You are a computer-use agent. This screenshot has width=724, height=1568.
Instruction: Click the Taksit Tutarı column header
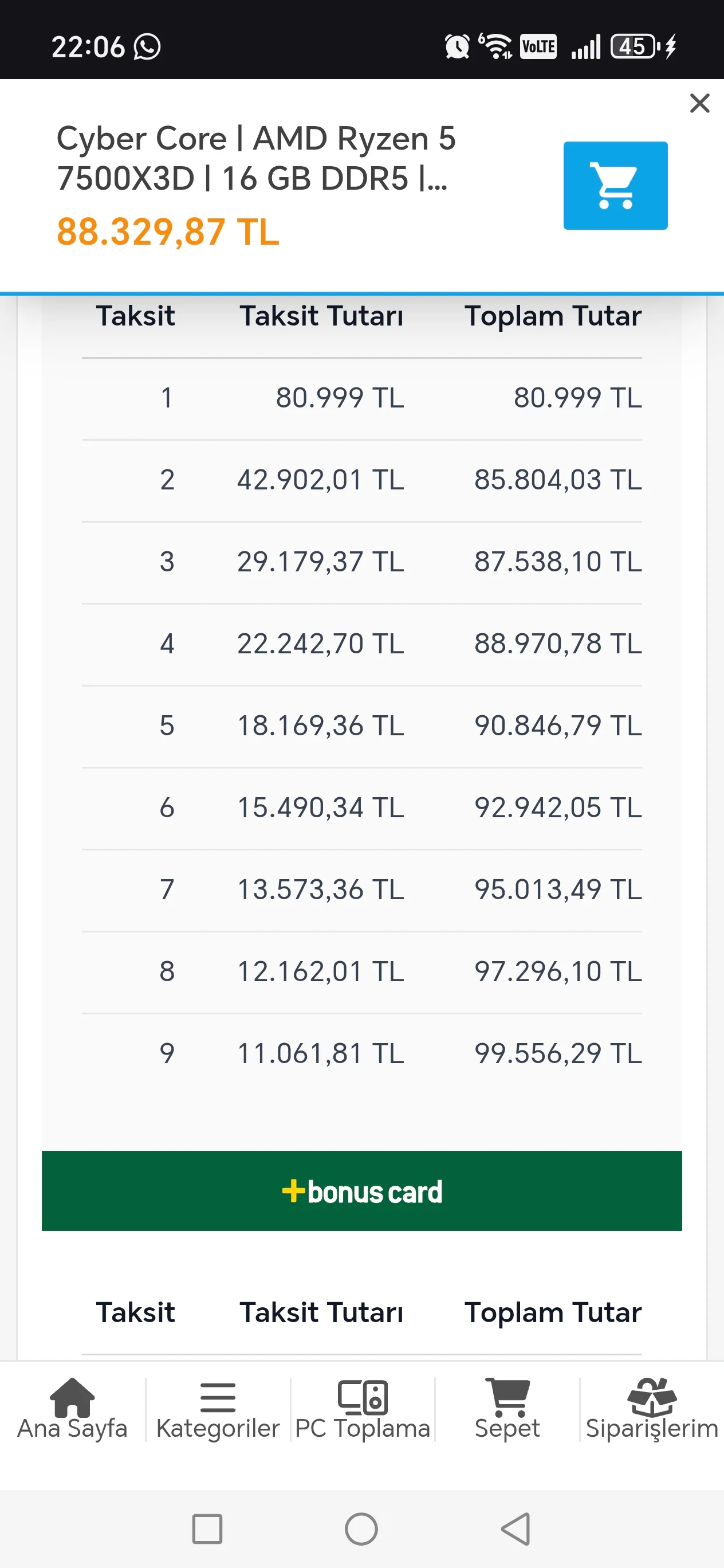coord(321,316)
